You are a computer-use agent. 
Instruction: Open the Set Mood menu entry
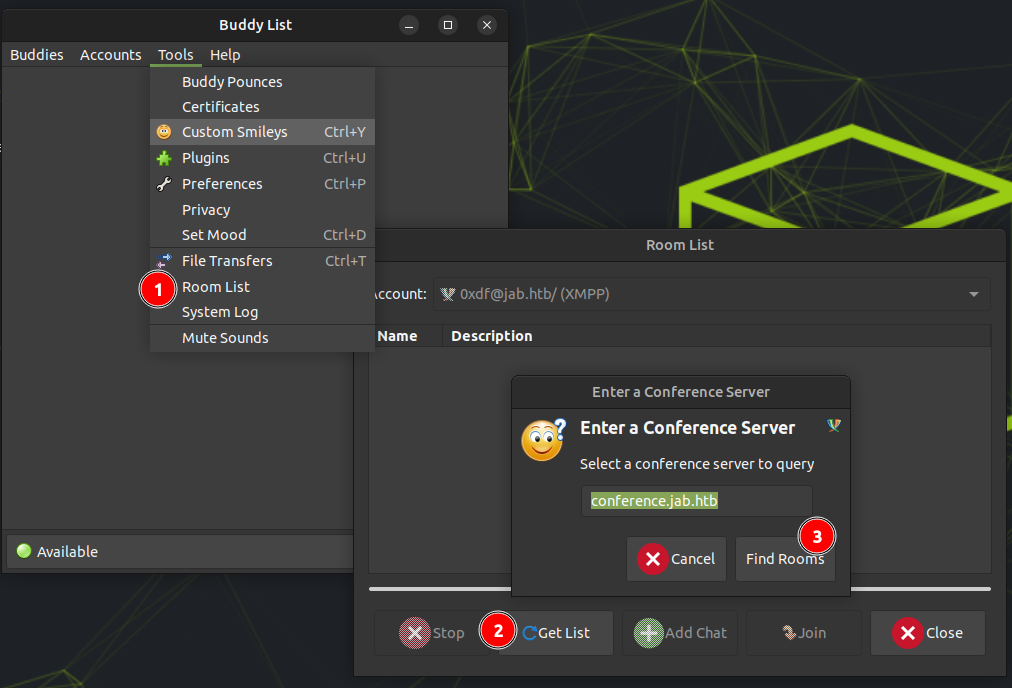click(214, 235)
